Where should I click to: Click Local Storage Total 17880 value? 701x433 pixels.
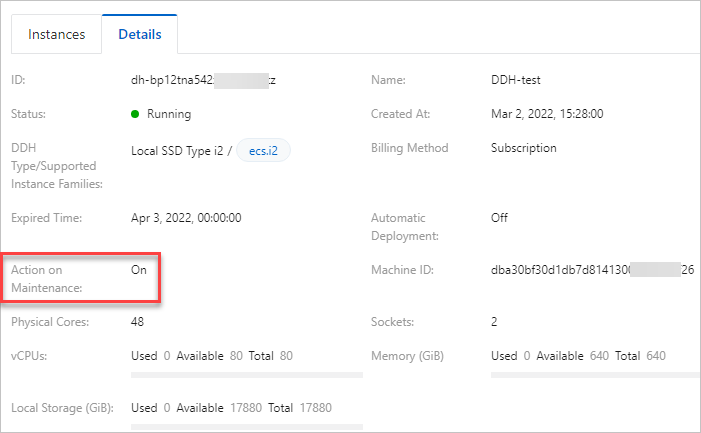[x=316, y=408]
